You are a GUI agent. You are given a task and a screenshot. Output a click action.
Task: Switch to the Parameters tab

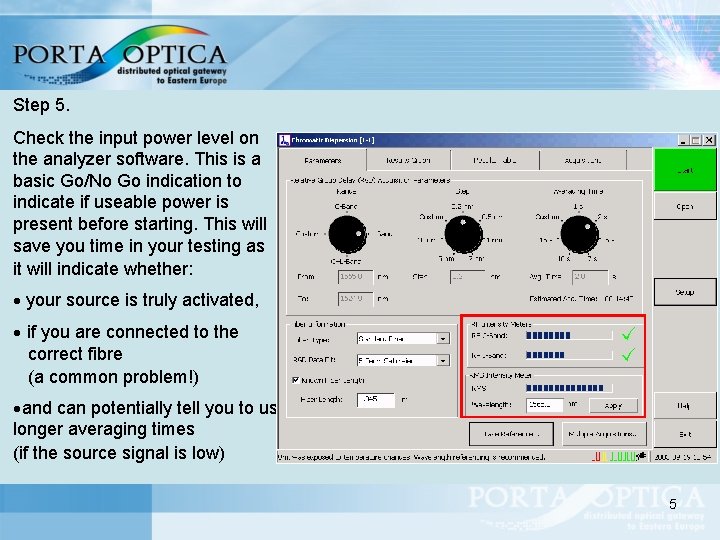click(323, 161)
